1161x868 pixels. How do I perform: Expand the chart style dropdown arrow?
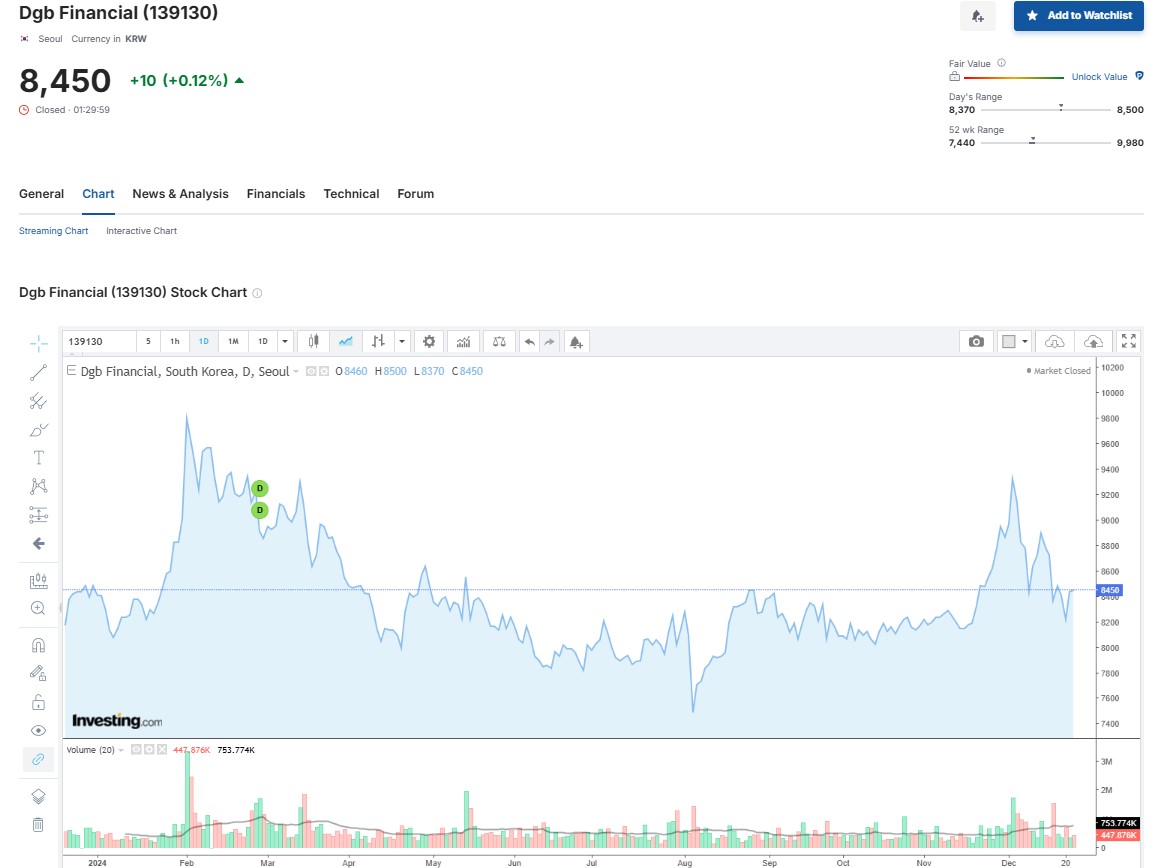point(402,341)
